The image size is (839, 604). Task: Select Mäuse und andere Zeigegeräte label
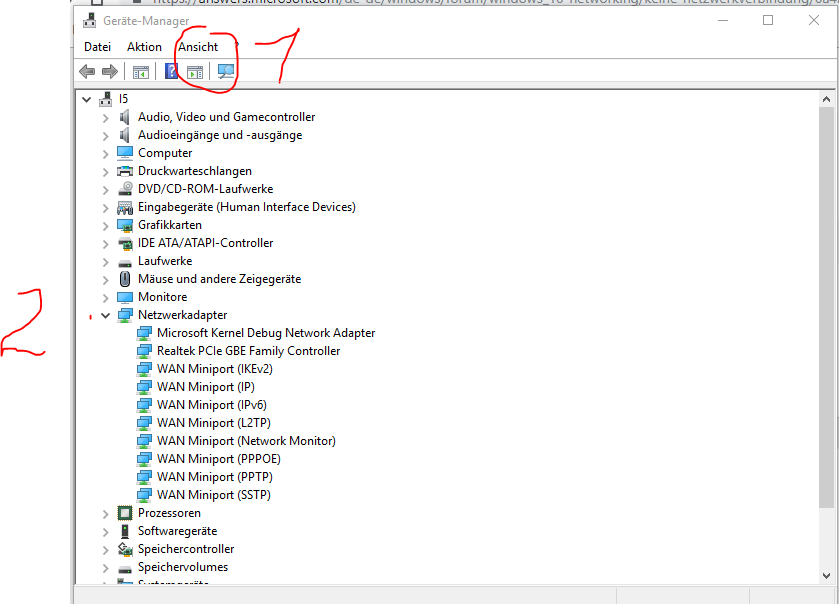point(219,279)
